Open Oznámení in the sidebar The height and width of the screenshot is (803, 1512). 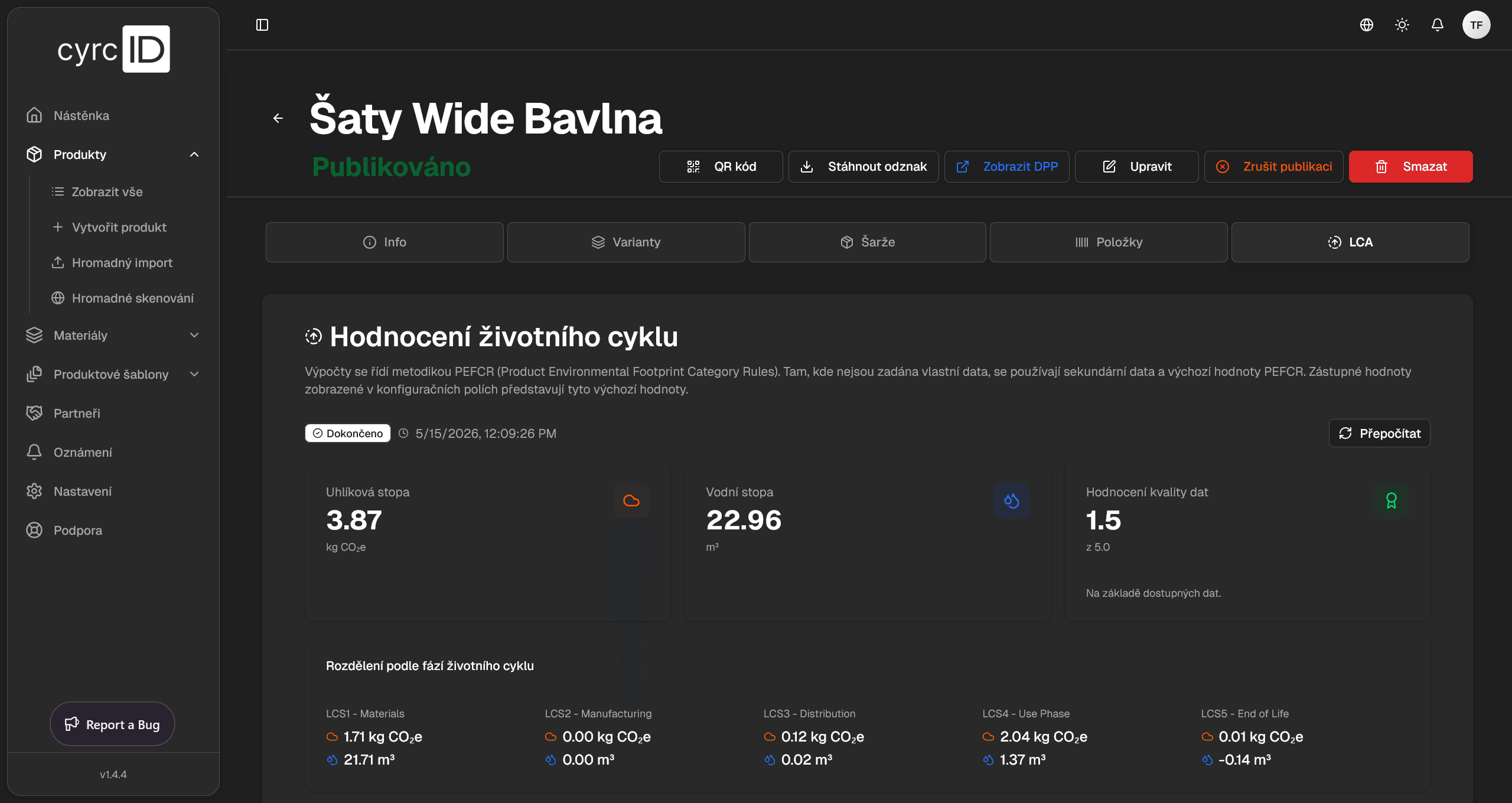coord(113,452)
